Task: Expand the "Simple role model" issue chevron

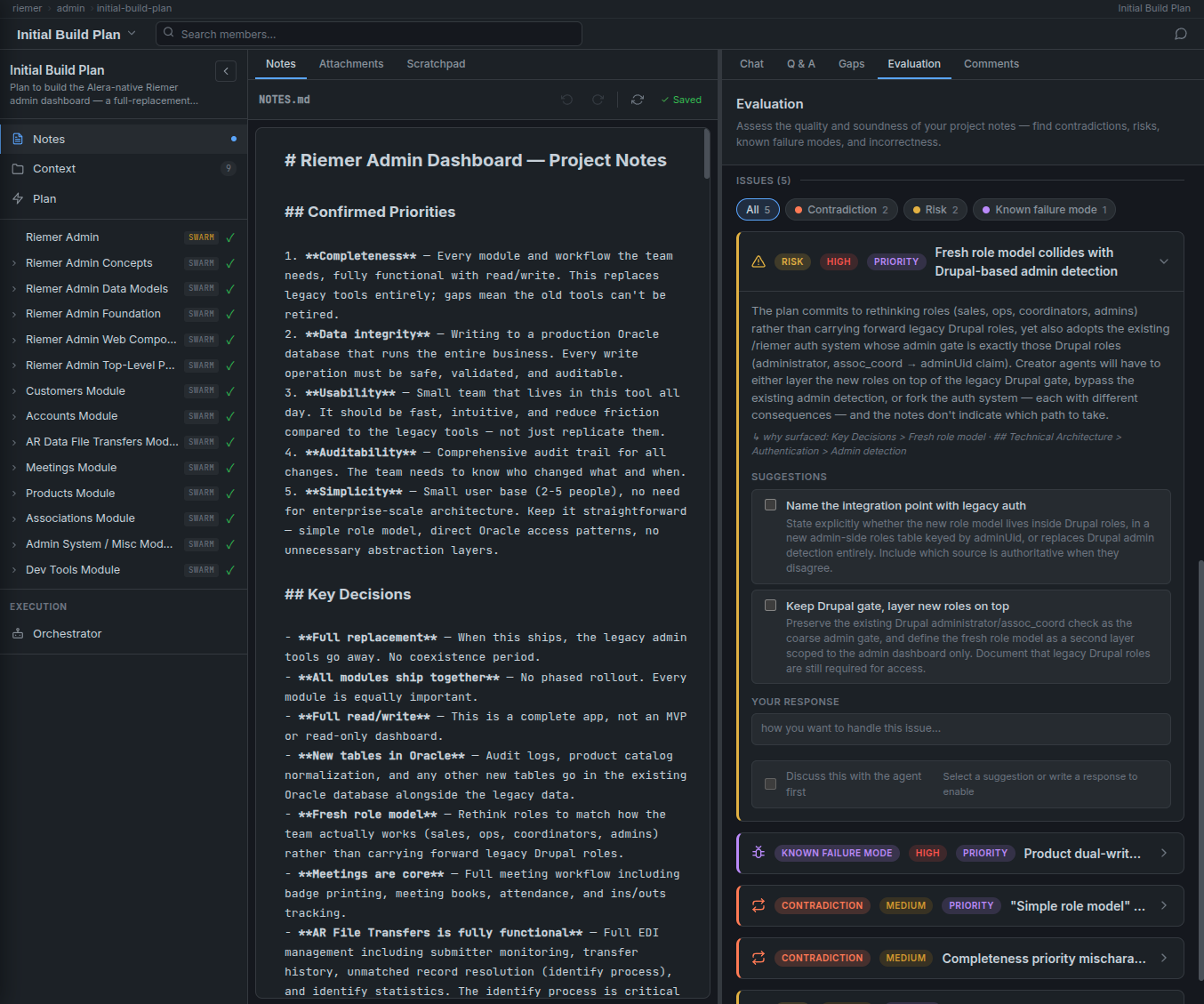Action: [x=1164, y=905]
